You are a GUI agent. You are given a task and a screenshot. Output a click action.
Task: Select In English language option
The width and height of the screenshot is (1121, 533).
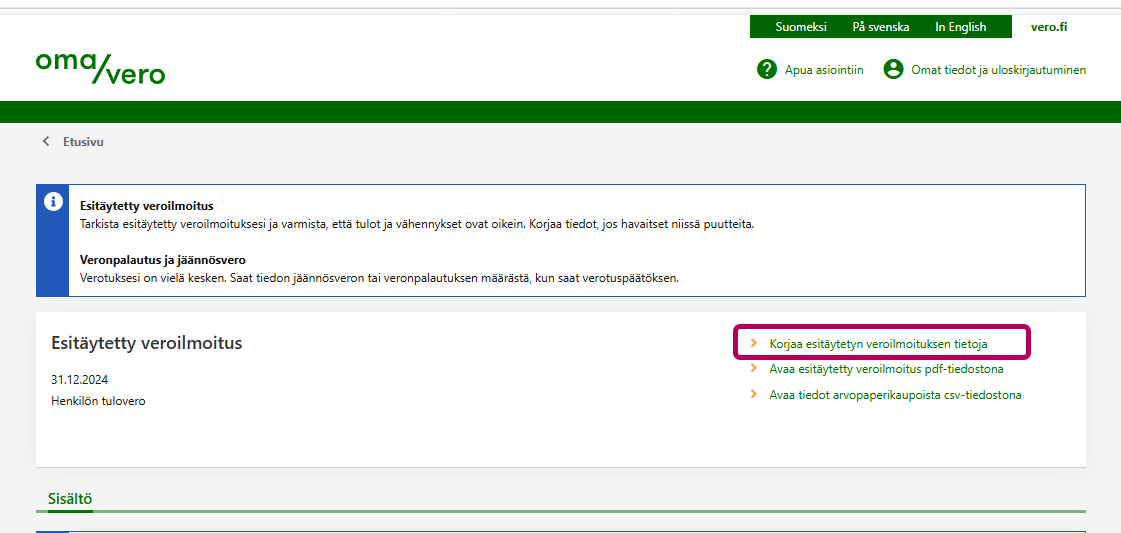(960, 27)
